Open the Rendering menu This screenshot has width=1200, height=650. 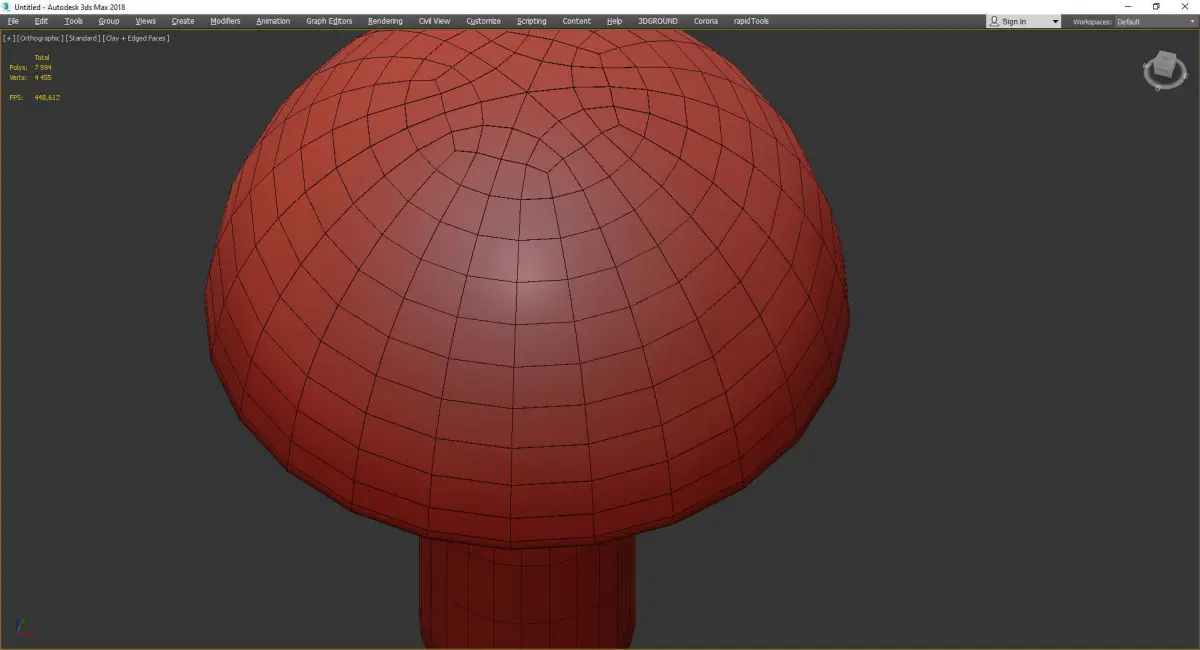385,21
